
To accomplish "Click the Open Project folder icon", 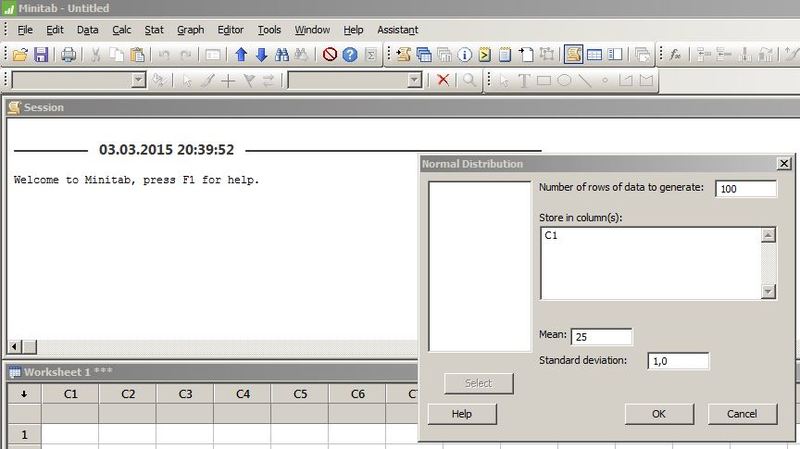I will [20, 55].
